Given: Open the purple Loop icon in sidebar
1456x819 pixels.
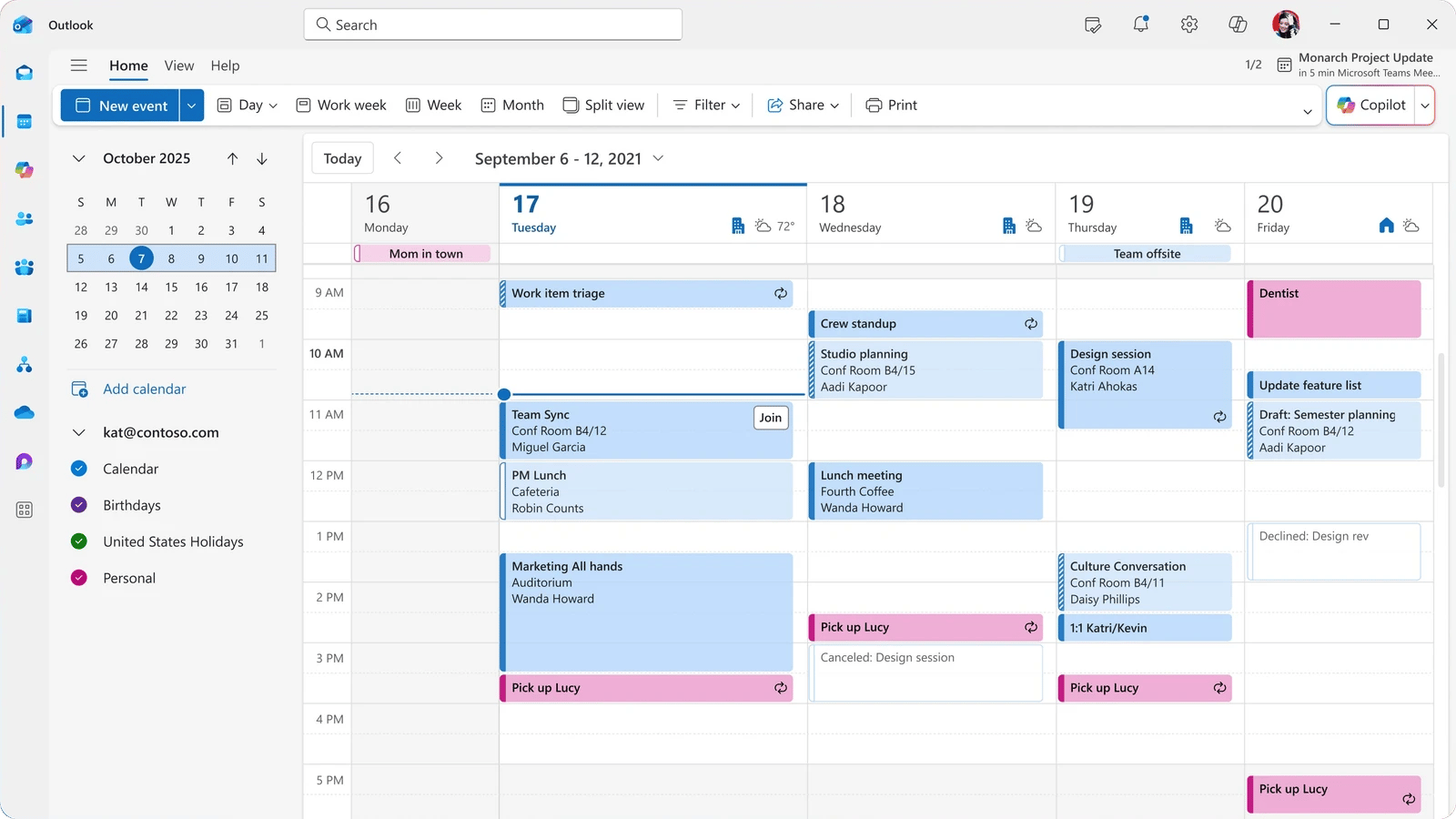Looking at the screenshot, I should 25,461.
